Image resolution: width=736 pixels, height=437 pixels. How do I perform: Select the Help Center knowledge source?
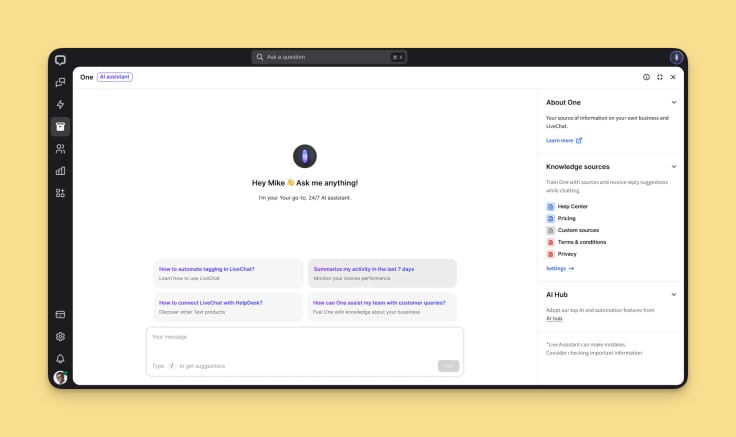tap(572, 206)
